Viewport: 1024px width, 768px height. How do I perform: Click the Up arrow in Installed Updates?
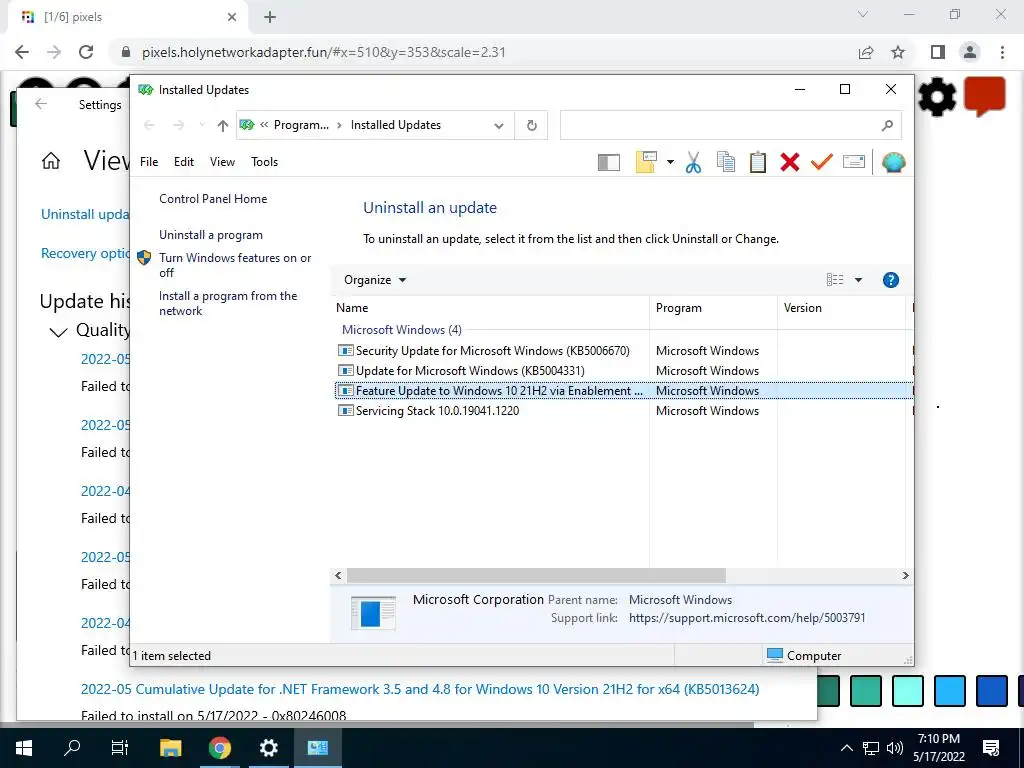(223, 125)
